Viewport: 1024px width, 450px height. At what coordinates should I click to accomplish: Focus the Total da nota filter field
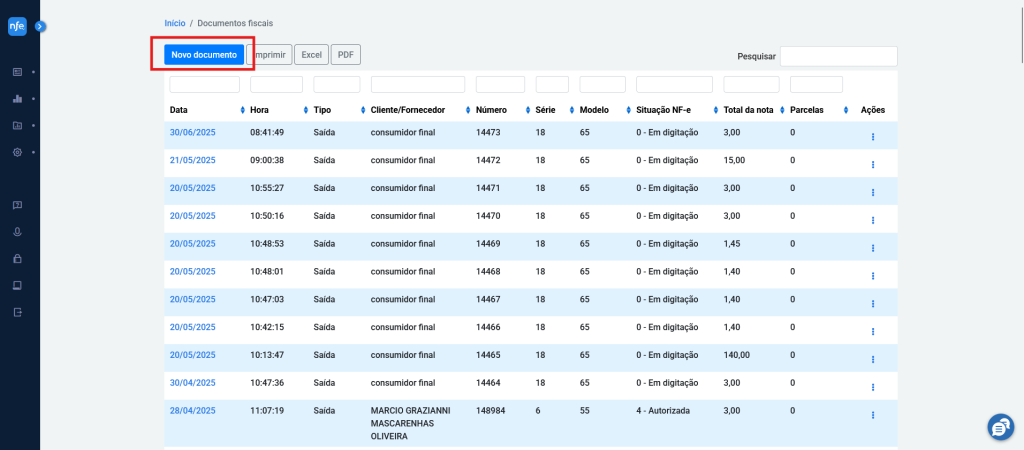click(x=752, y=84)
